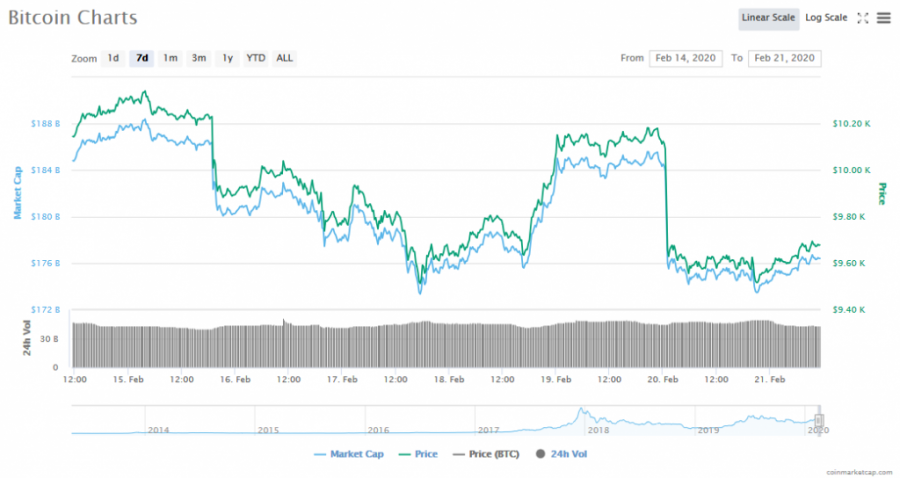This screenshot has width=900, height=478.
Task: Click the $188 B market cap label
Action: coord(45,123)
